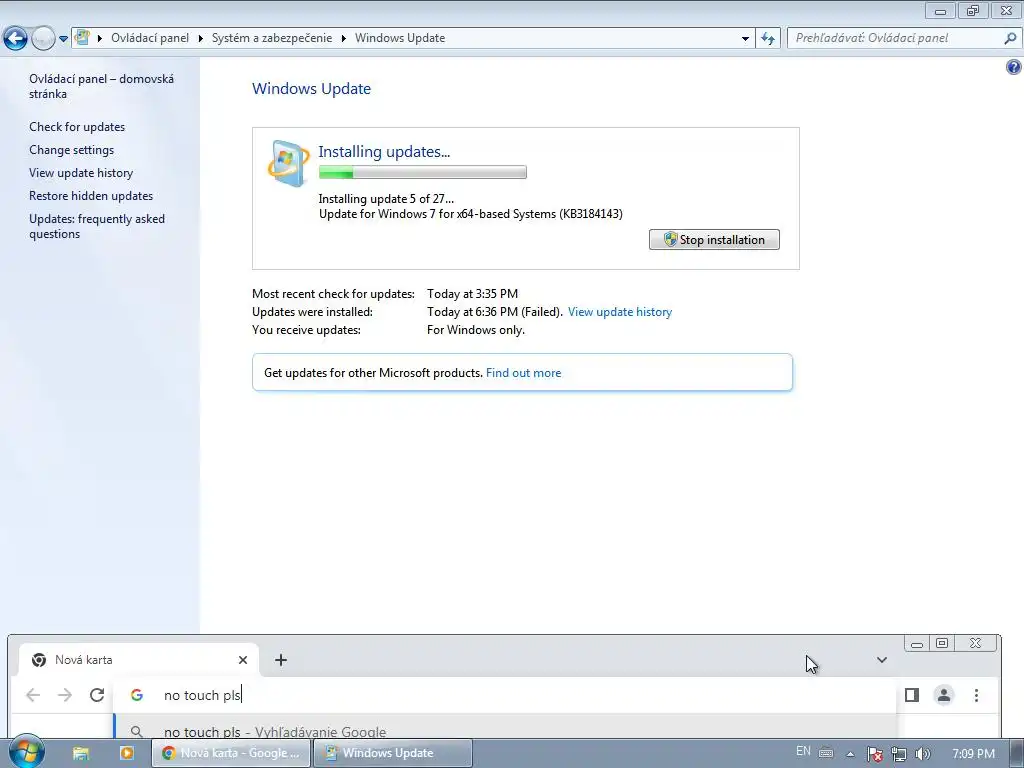Open a new tab in Chrome
The image size is (1024, 768).
coord(281,660)
